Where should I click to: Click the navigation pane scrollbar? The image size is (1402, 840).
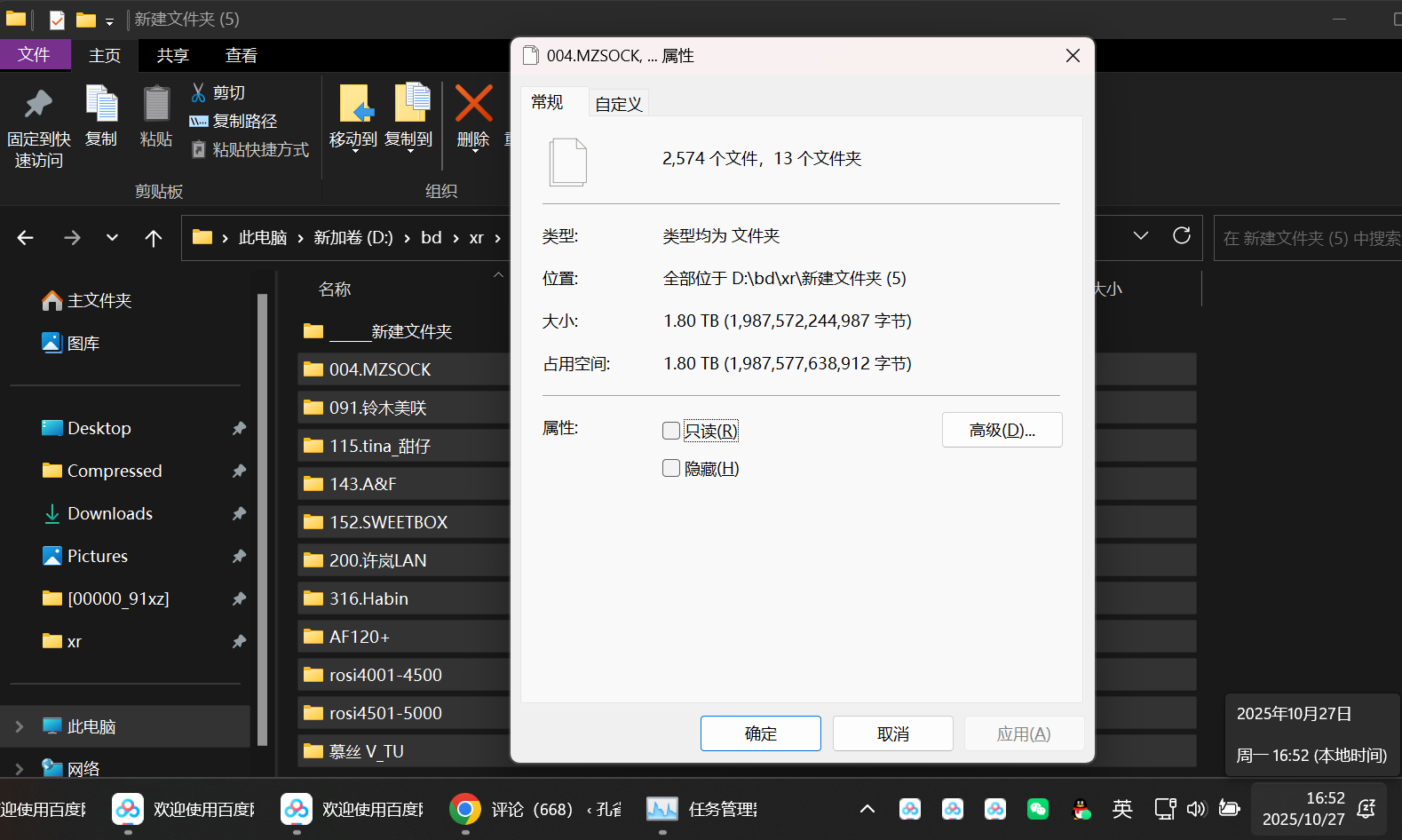[x=262, y=519]
